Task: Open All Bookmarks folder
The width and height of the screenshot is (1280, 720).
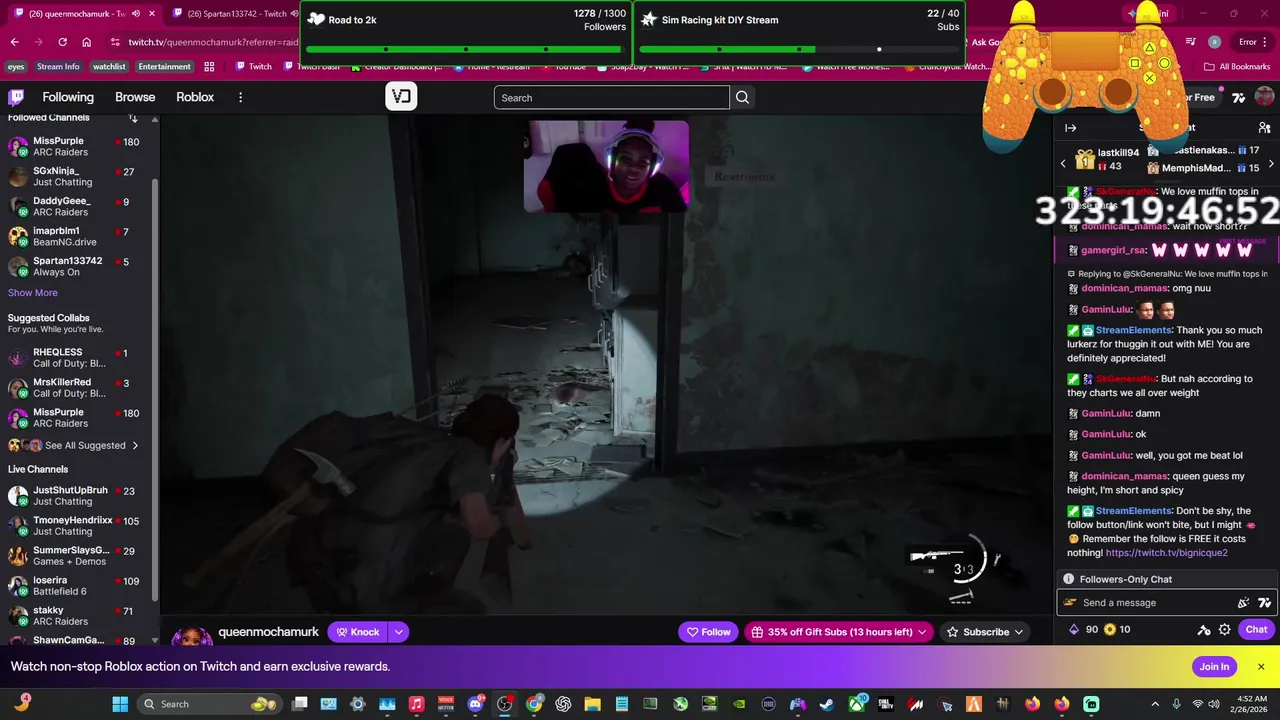Action: (1237, 67)
